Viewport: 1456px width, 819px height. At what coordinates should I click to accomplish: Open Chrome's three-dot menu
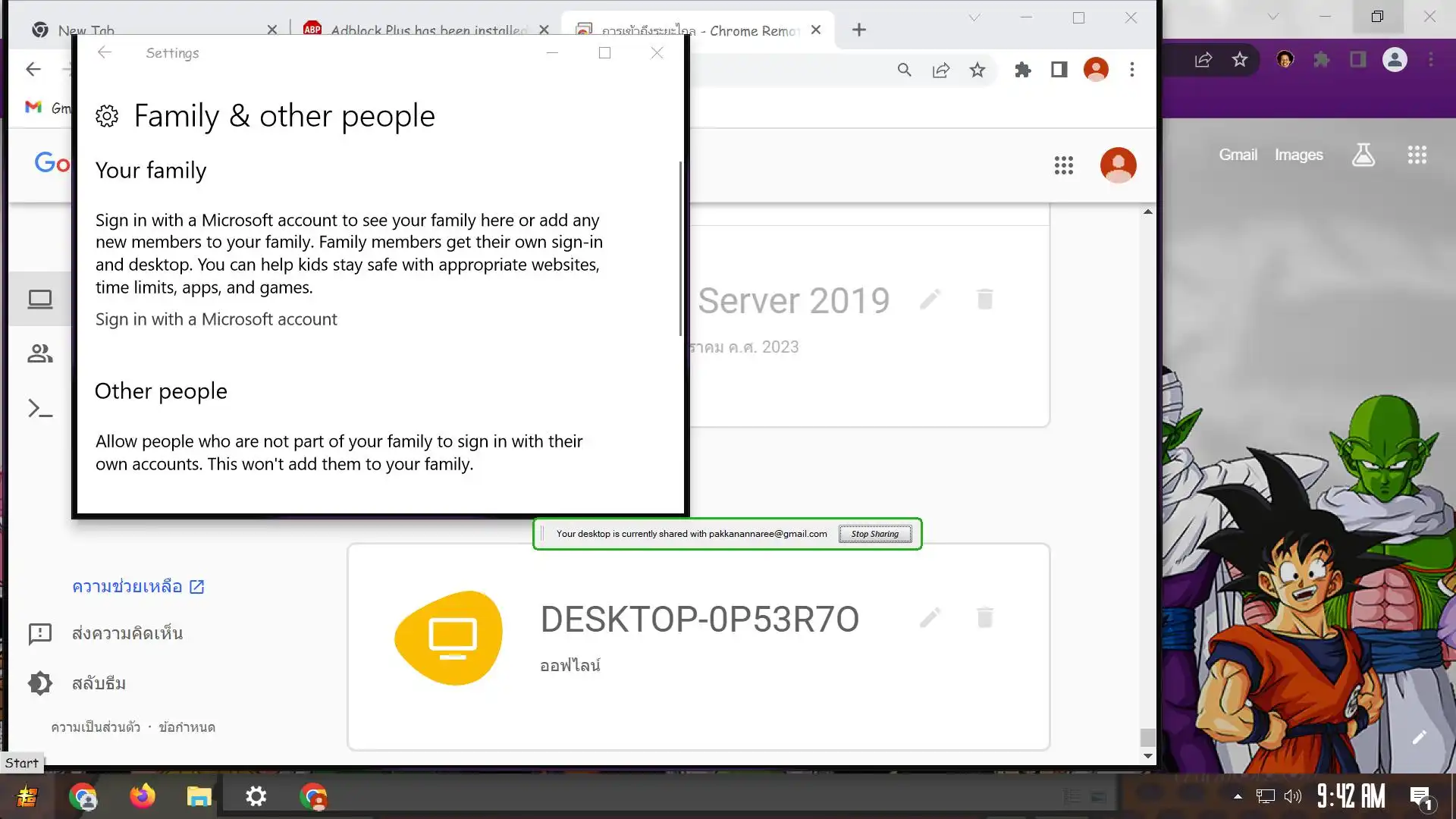(x=1131, y=71)
